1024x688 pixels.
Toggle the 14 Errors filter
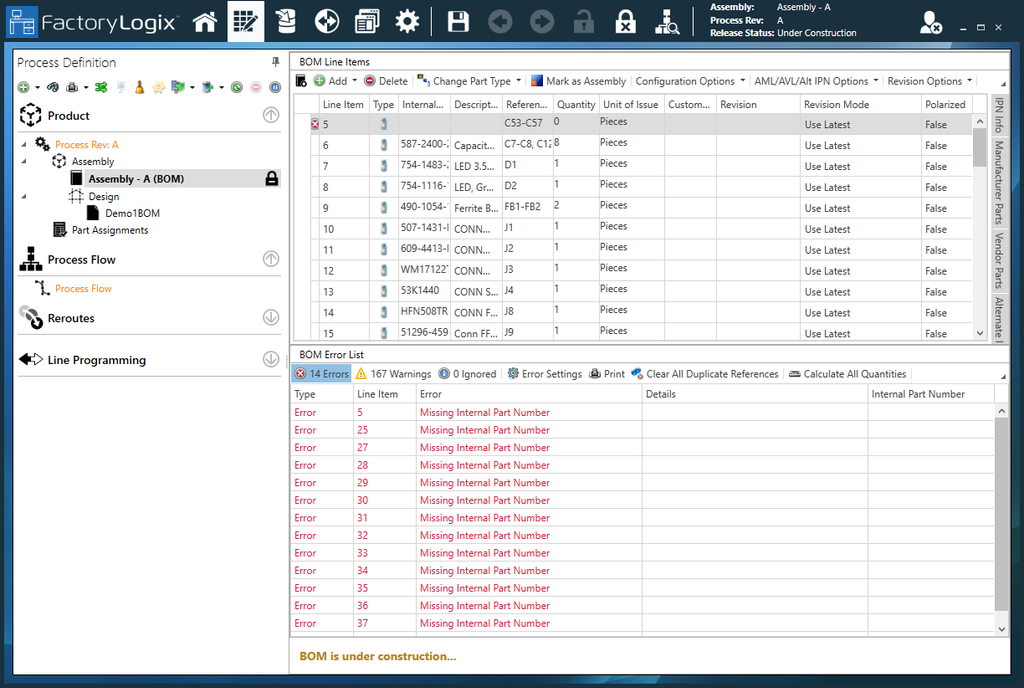point(321,374)
